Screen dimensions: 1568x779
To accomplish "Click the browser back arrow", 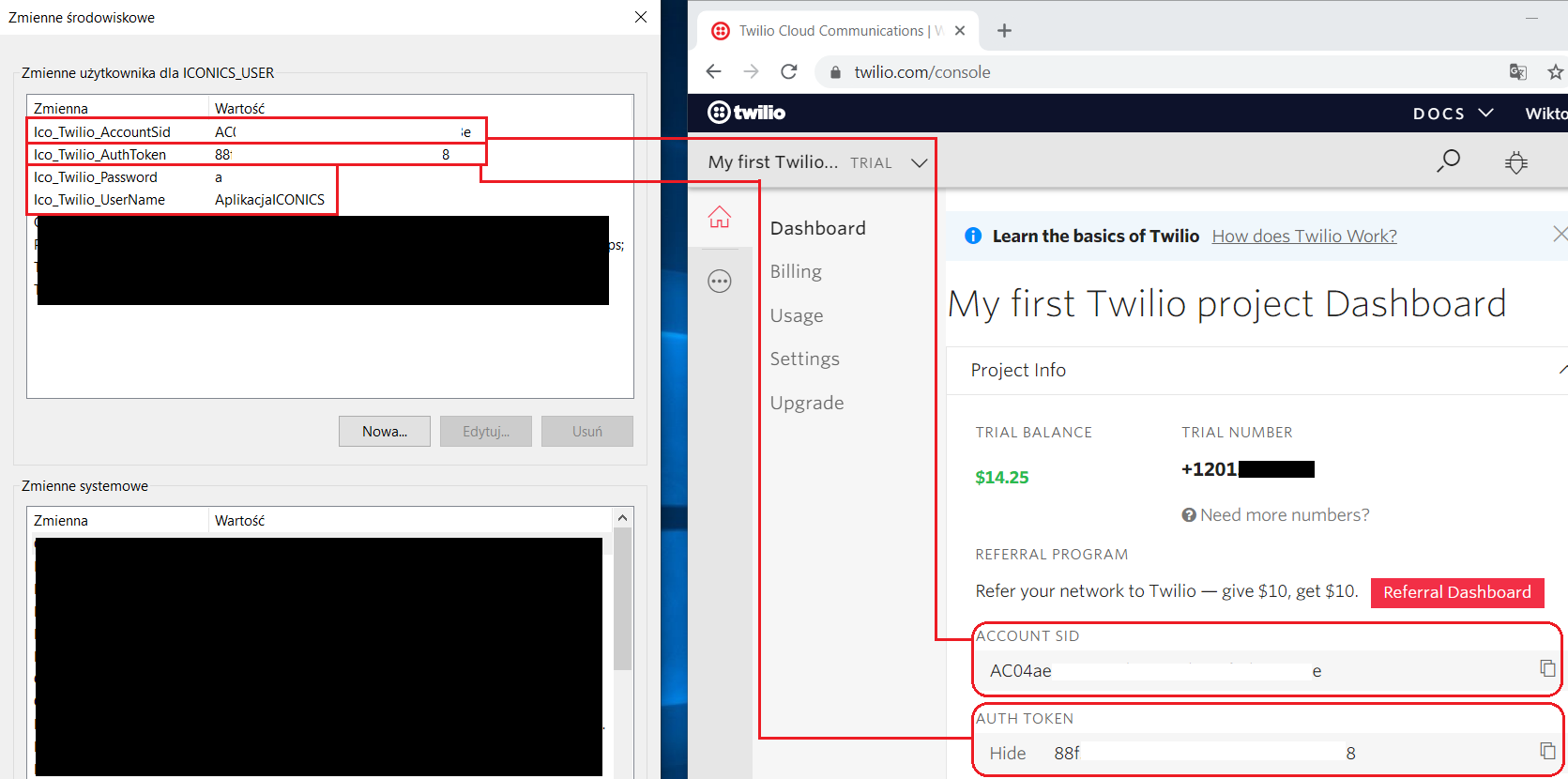I will (x=713, y=71).
